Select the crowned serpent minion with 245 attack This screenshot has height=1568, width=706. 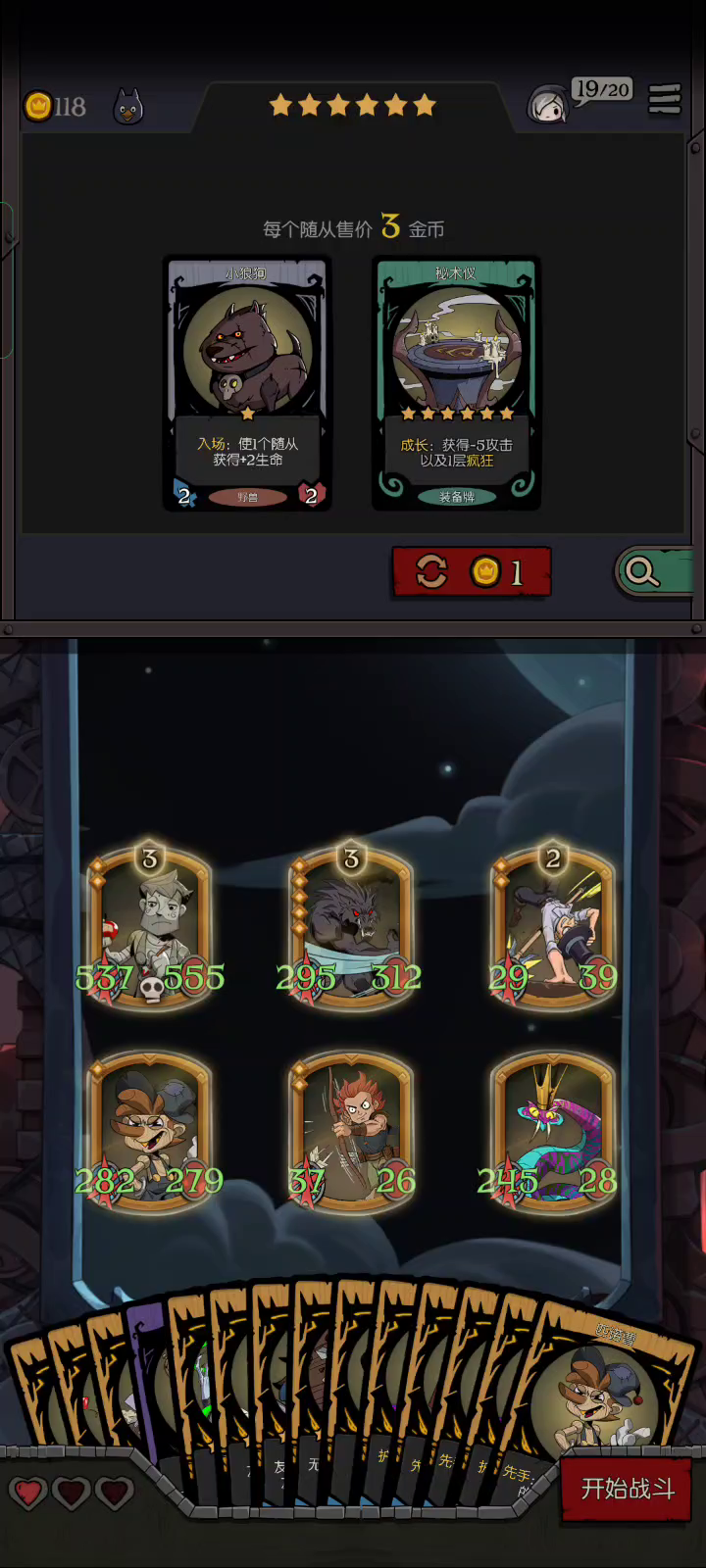pos(553,1132)
